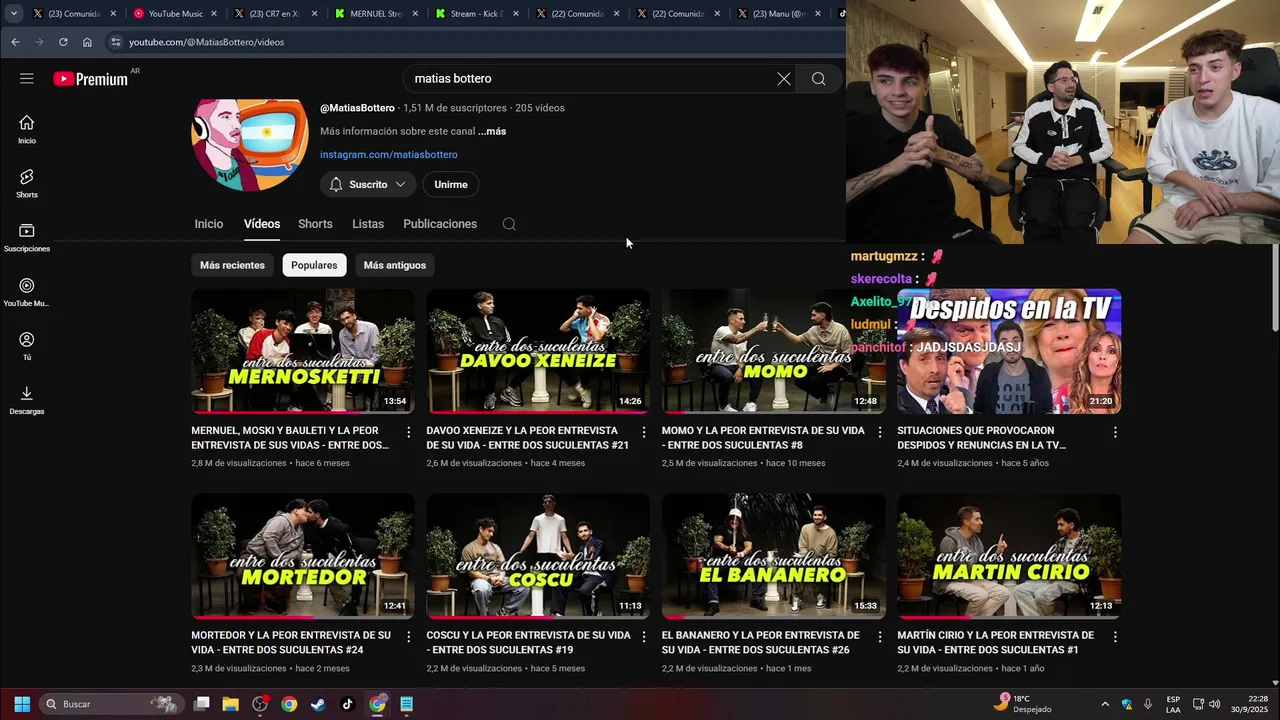Screen dimensions: 1280x720
Task: Open the Tú section in sidebar
Action: click(x=27, y=346)
